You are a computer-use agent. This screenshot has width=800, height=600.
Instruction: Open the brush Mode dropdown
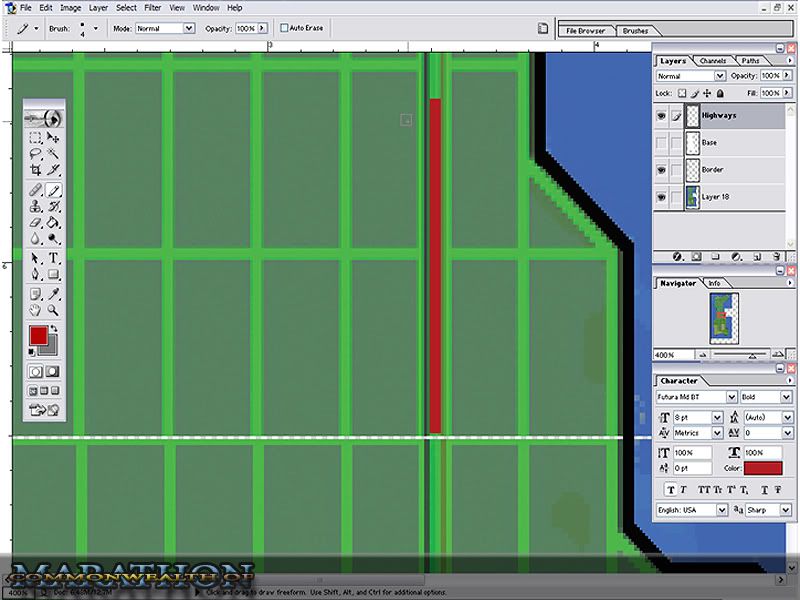164,28
